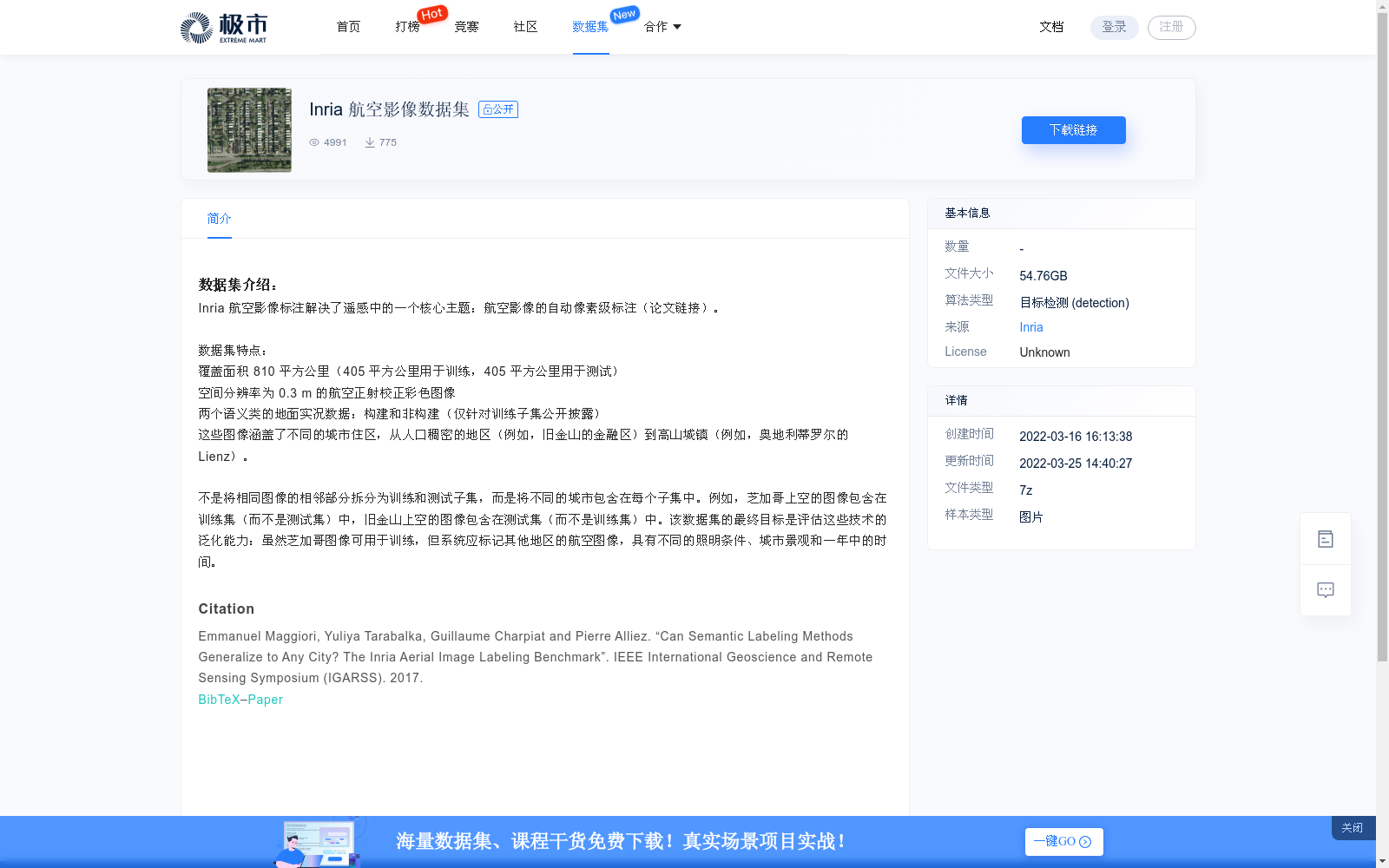This screenshot has width=1389, height=868.
Task: Click the New badge on 数据集
Action: pyautogui.click(x=624, y=14)
